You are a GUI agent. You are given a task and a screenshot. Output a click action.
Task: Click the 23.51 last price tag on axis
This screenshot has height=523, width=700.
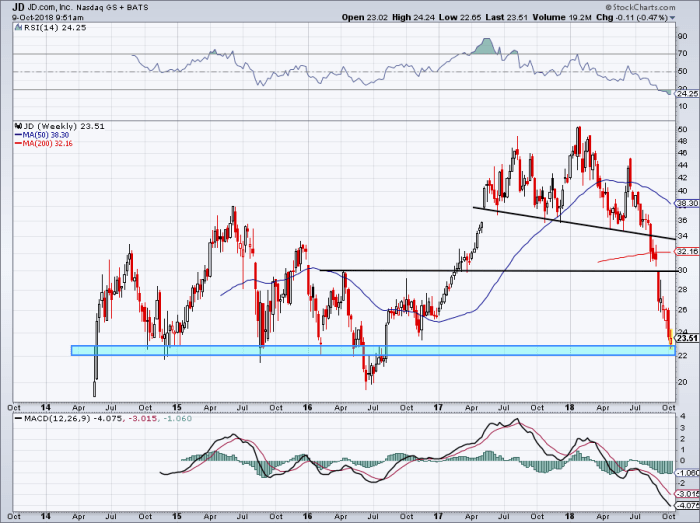[x=688, y=338]
